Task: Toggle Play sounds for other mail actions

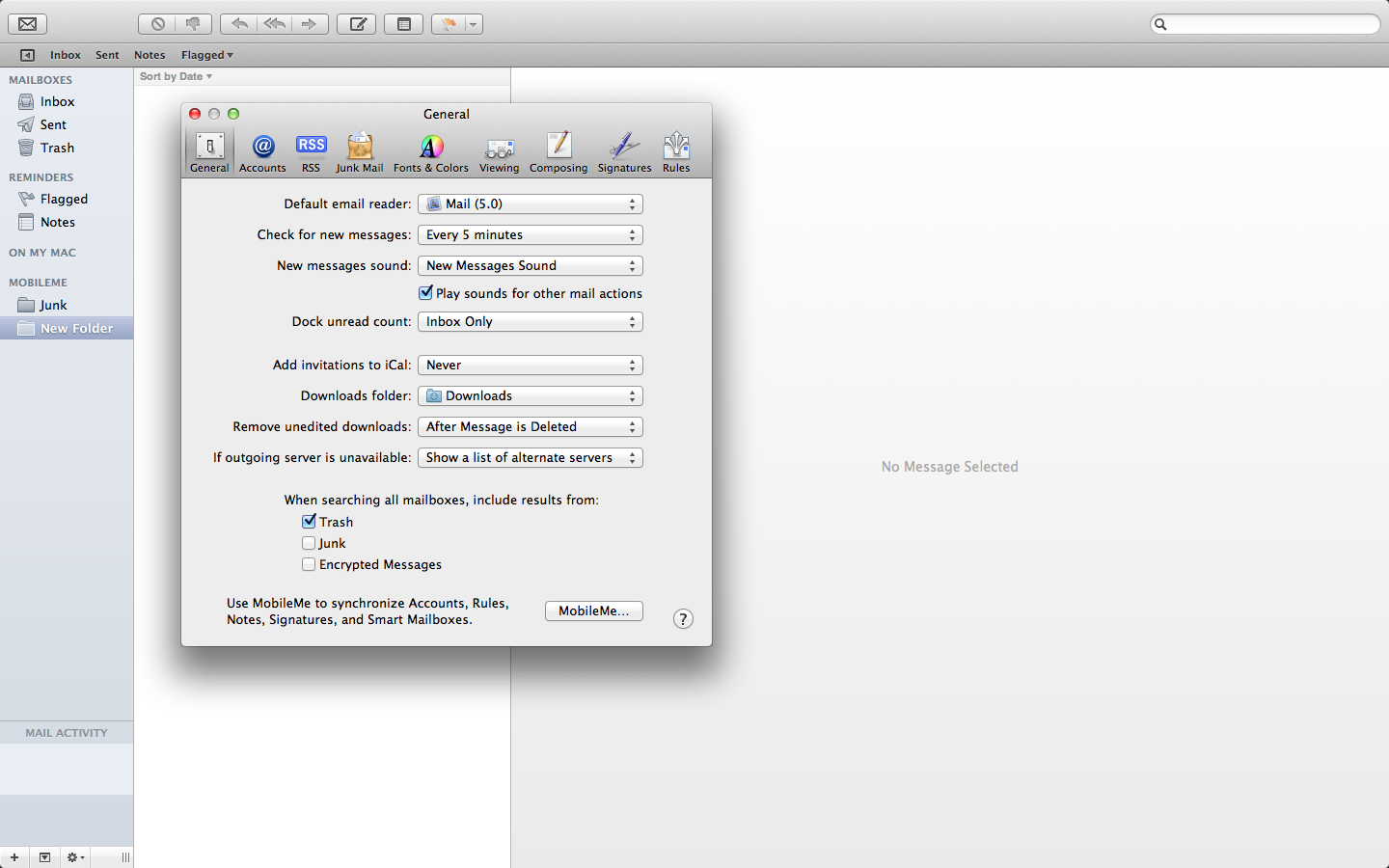Action: (425, 293)
